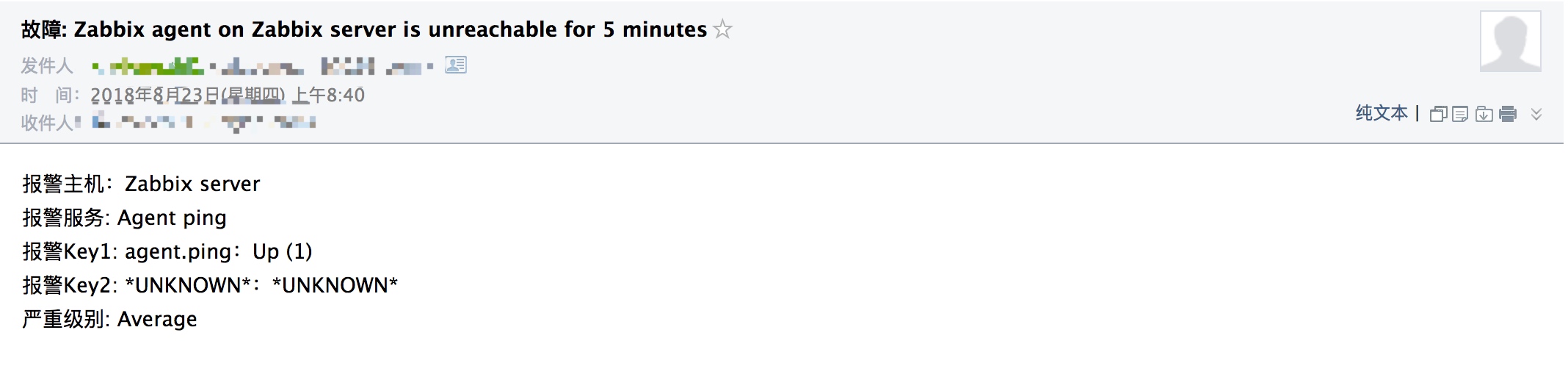This screenshot has width=1568, height=366.
Task: Click the 报警主机 Zabbix server line
Action: tap(141, 184)
